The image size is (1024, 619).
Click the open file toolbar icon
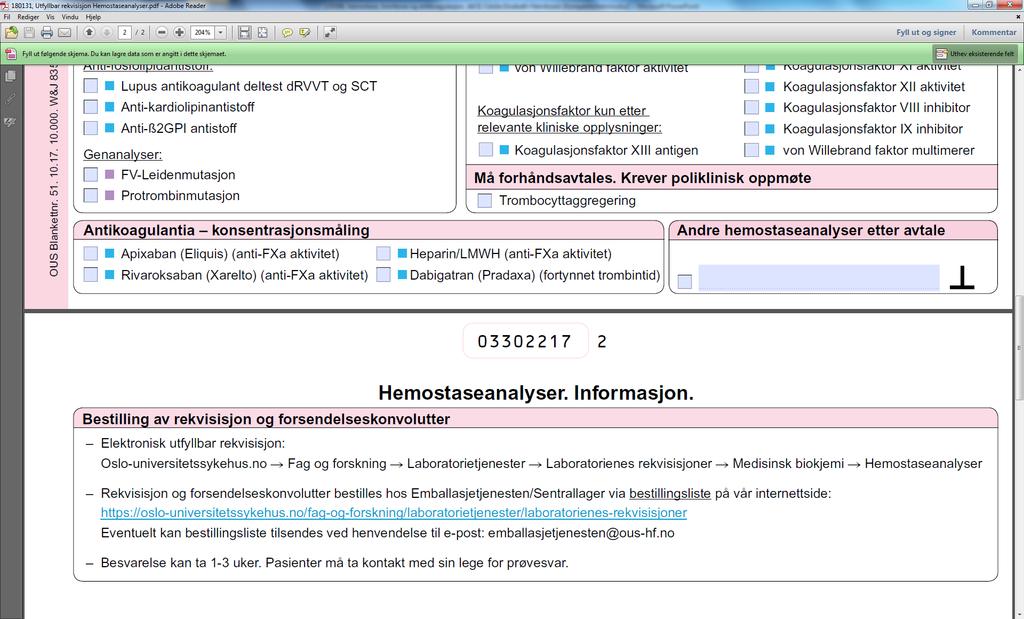[11, 32]
